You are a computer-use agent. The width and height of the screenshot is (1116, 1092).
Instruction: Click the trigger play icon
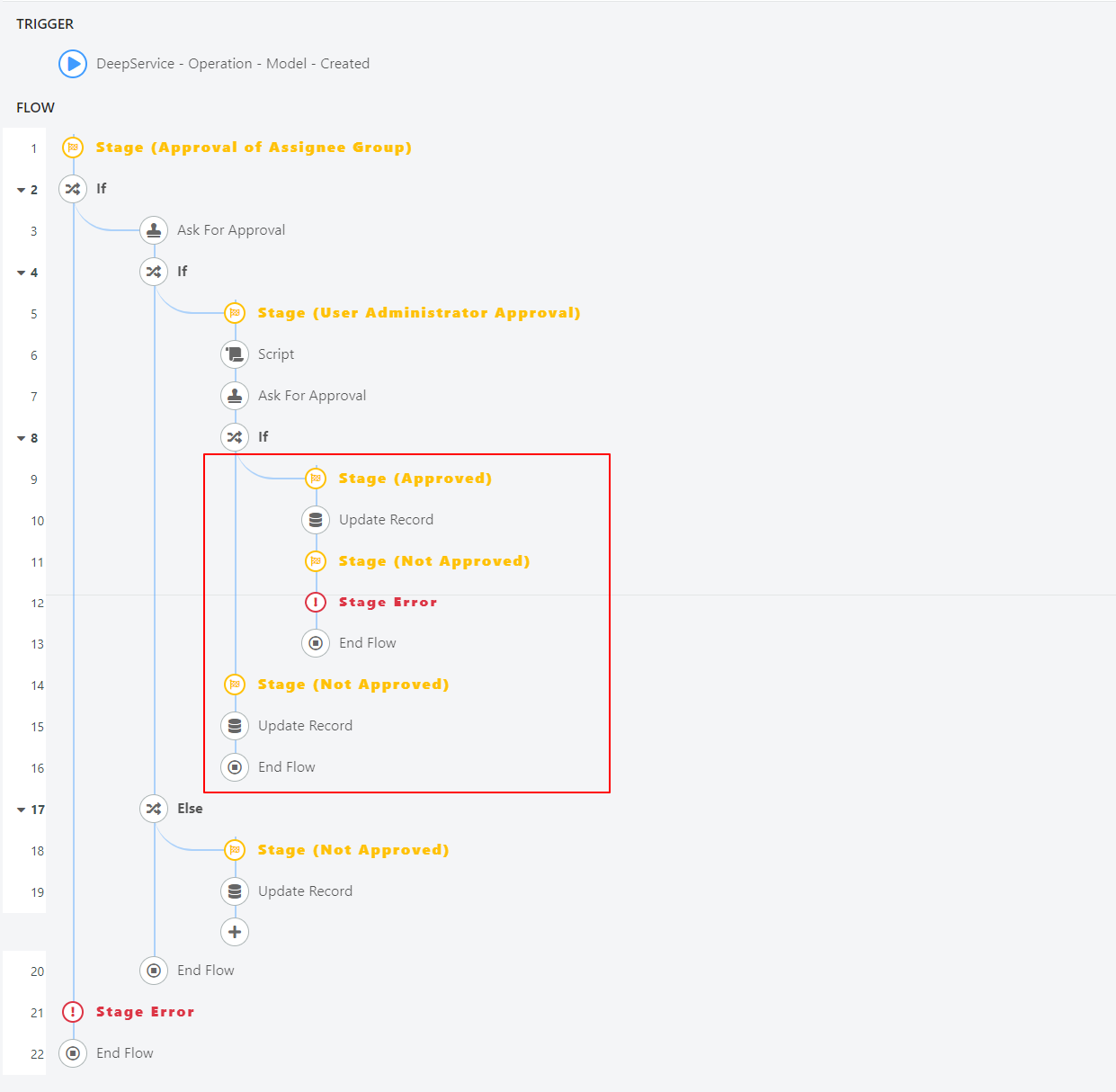pos(73,64)
